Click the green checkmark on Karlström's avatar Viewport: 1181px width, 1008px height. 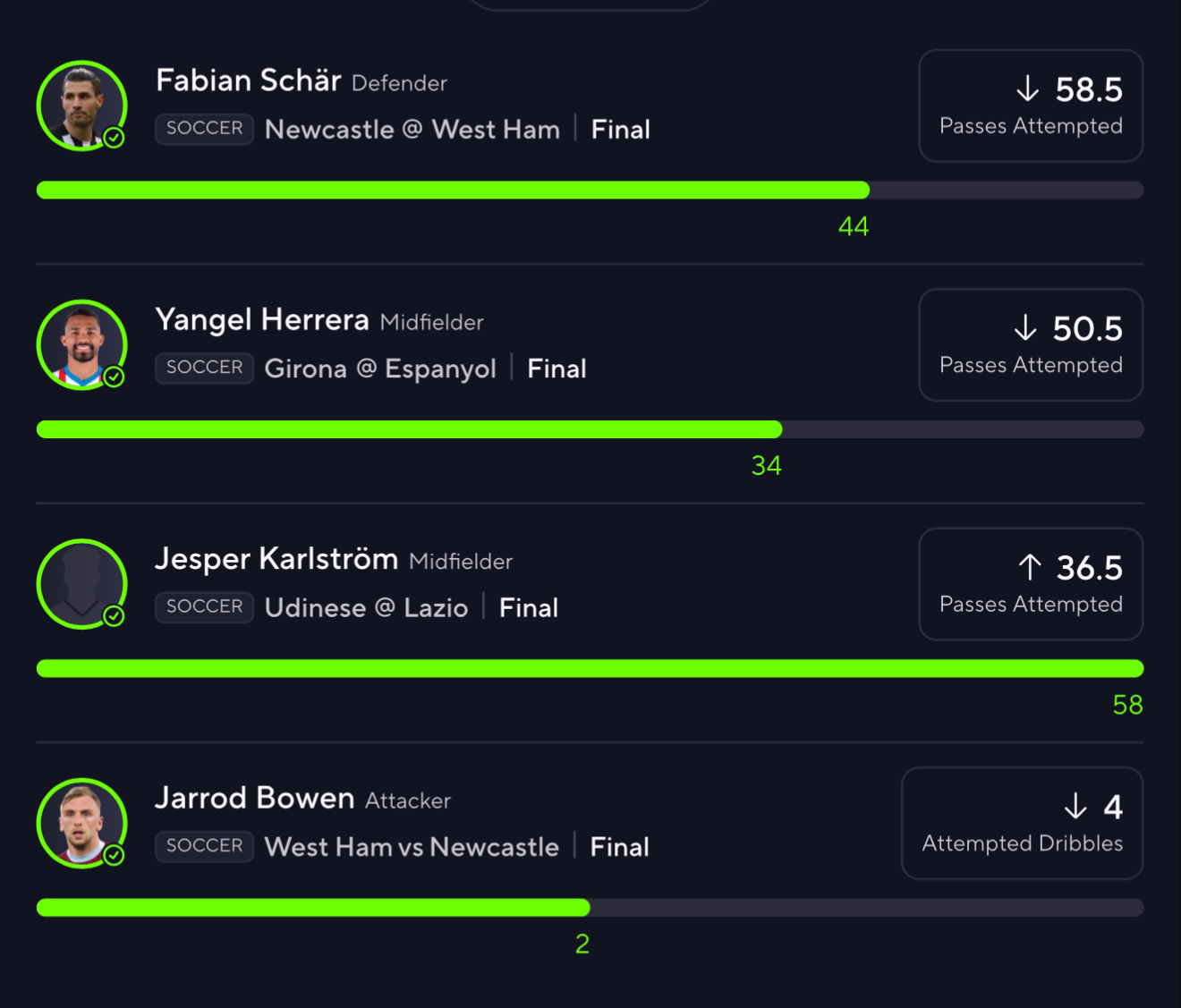(x=114, y=616)
